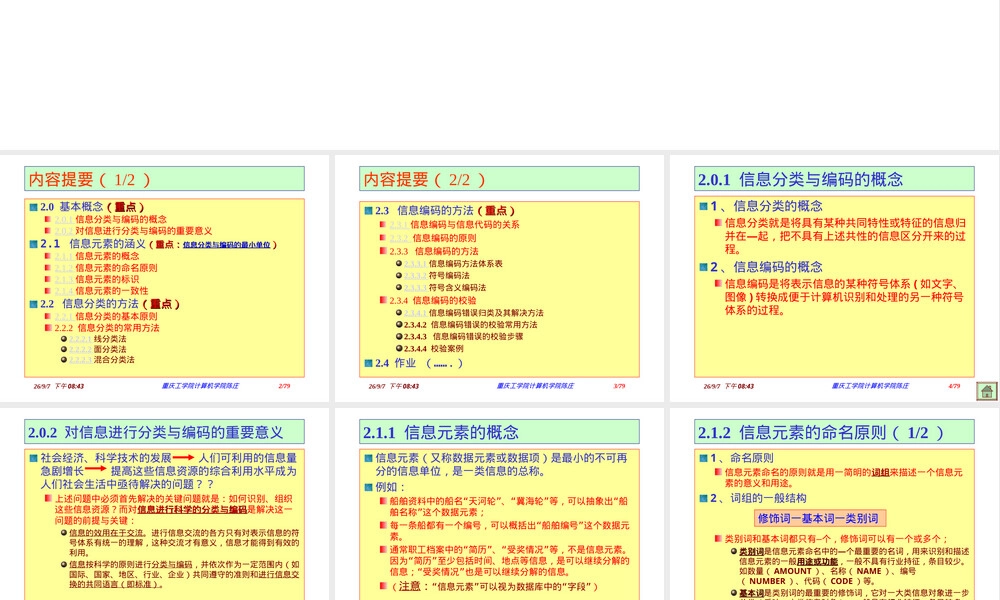The height and width of the screenshot is (600, 1000).
Task: Open the 信息分类与编码的最小单位 underlined link
Action: coord(226,245)
